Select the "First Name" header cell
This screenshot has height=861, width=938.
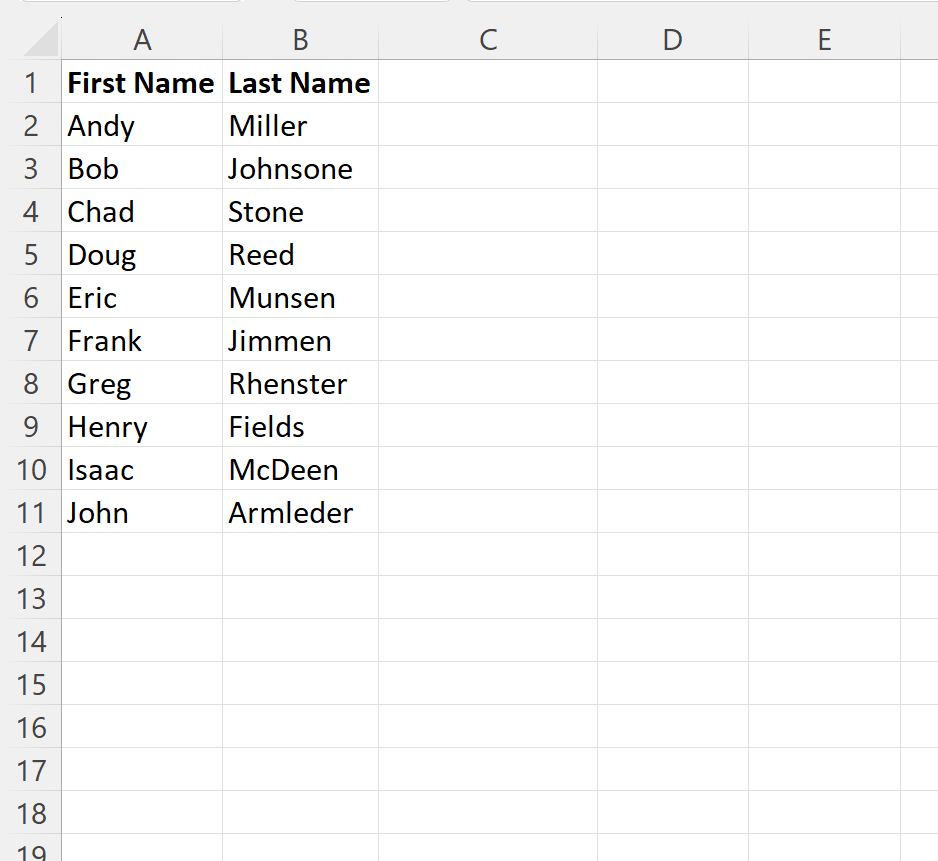[x=140, y=83]
